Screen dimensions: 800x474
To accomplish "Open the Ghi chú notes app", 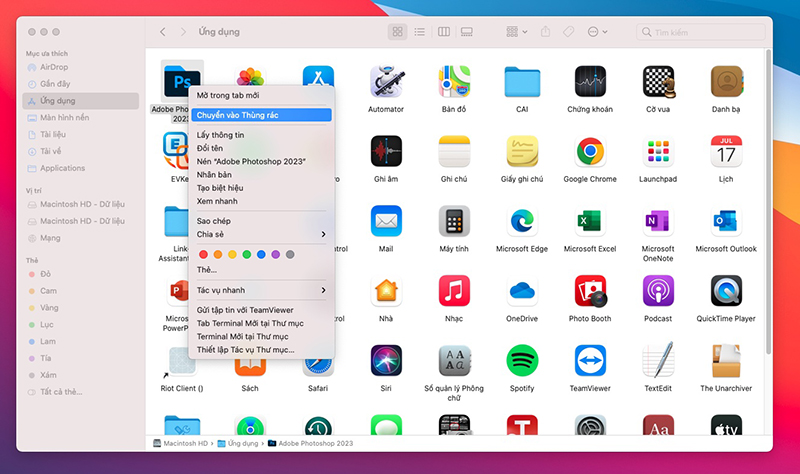I will pyautogui.click(x=454, y=152).
